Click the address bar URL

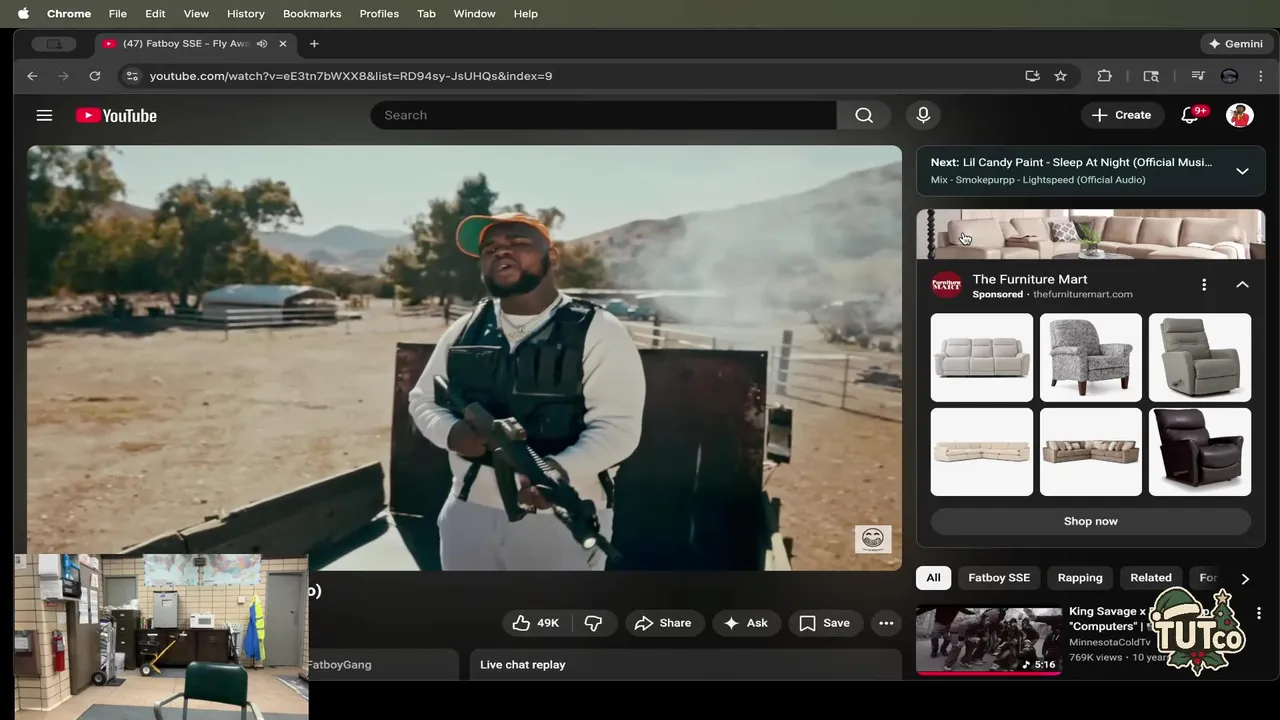pos(351,76)
